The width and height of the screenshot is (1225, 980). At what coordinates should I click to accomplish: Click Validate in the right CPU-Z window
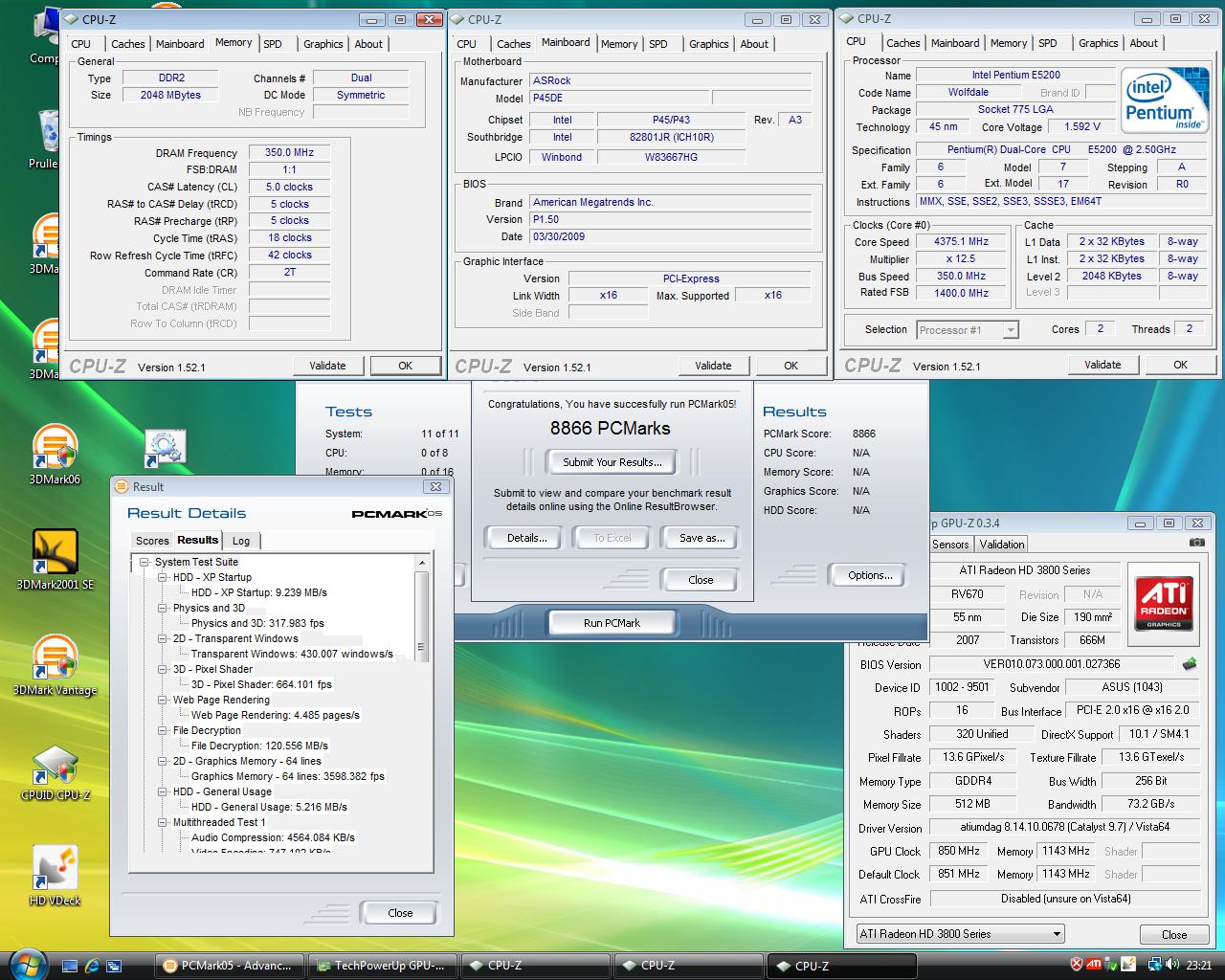(x=1102, y=365)
